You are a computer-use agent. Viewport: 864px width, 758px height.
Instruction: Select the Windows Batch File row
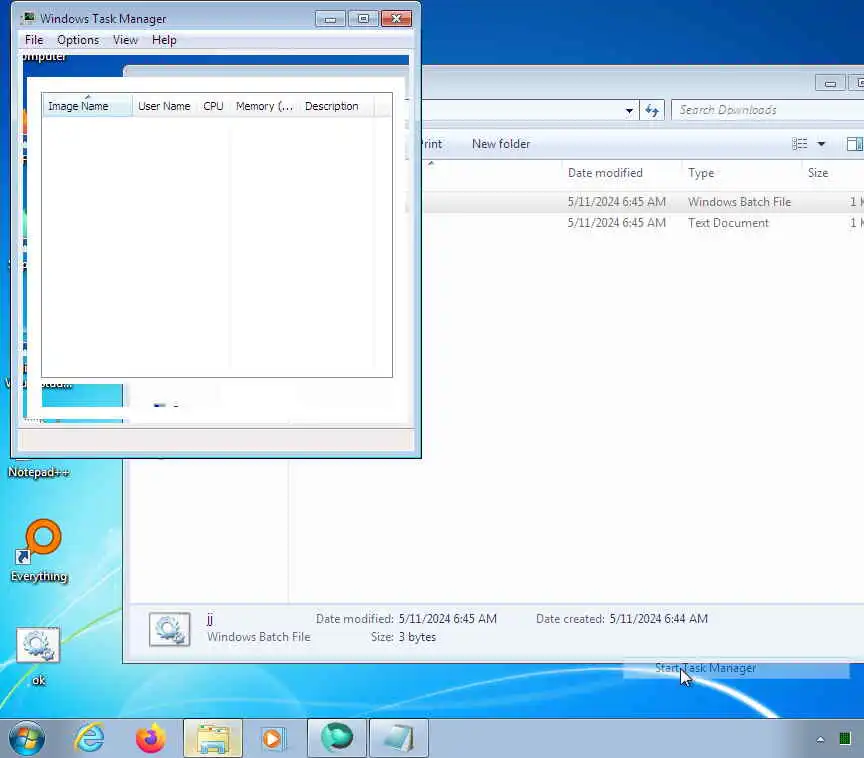point(643,202)
